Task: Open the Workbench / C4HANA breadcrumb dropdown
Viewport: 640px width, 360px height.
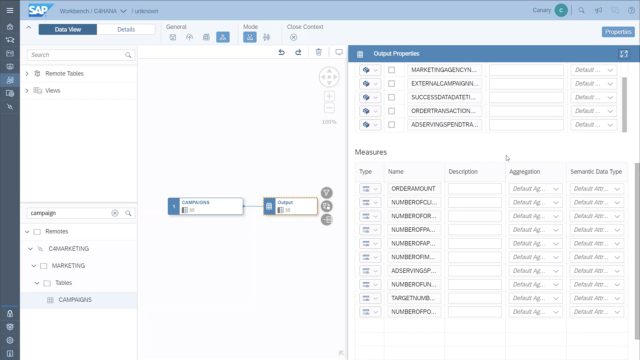Action: tap(123, 11)
